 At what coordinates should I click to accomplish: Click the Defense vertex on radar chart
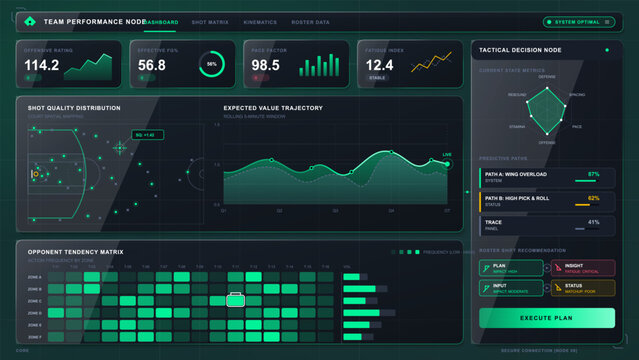(547, 88)
